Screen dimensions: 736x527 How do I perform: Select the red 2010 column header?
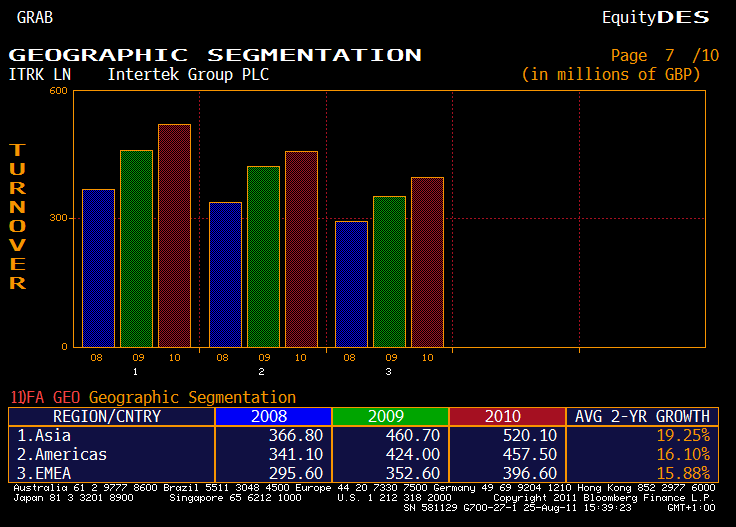[507, 416]
